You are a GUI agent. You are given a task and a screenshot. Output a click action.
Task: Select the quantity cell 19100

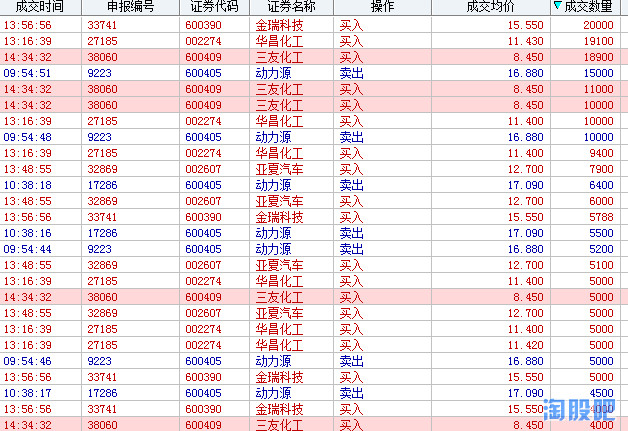598,41
